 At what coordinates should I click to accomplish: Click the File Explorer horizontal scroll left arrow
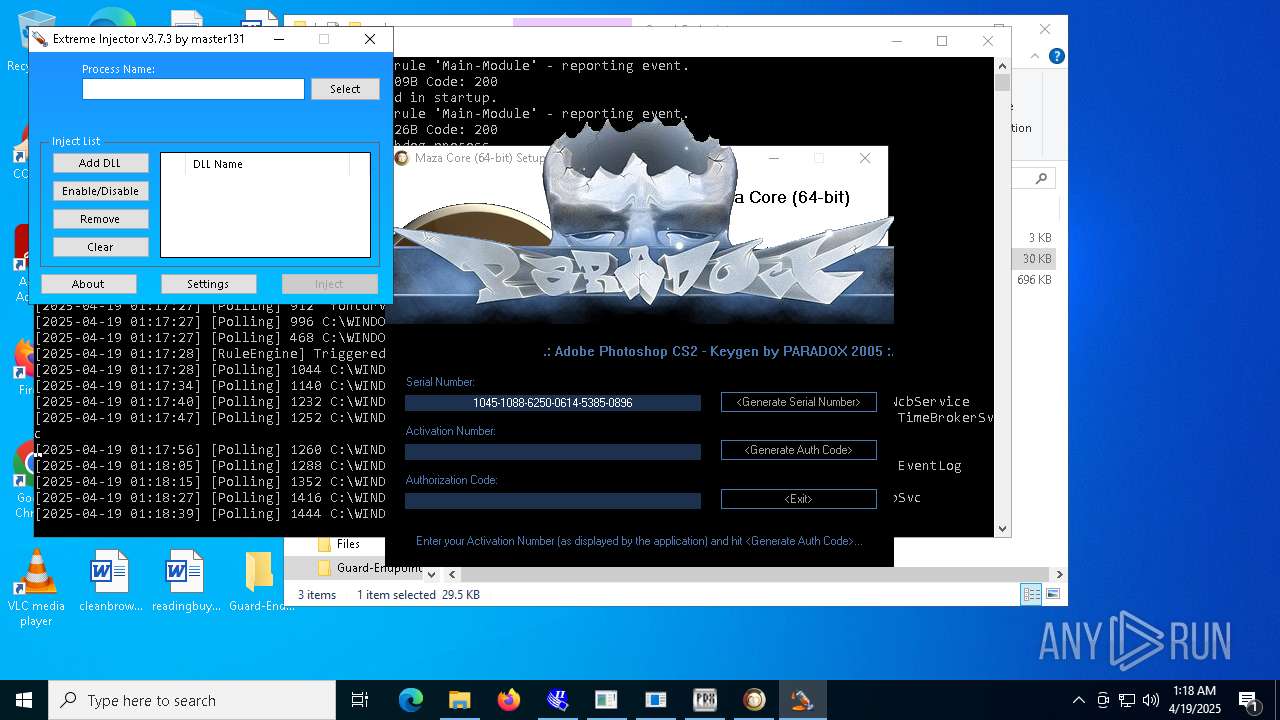coord(453,575)
